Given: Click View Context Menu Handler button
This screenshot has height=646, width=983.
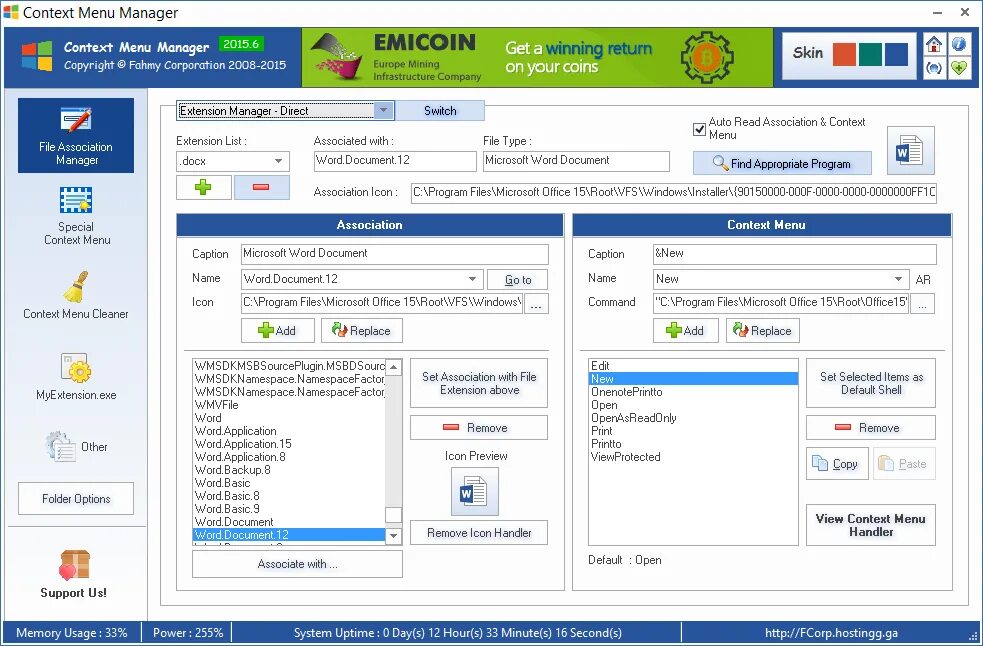Looking at the screenshot, I should pyautogui.click(x=871, y=525).
